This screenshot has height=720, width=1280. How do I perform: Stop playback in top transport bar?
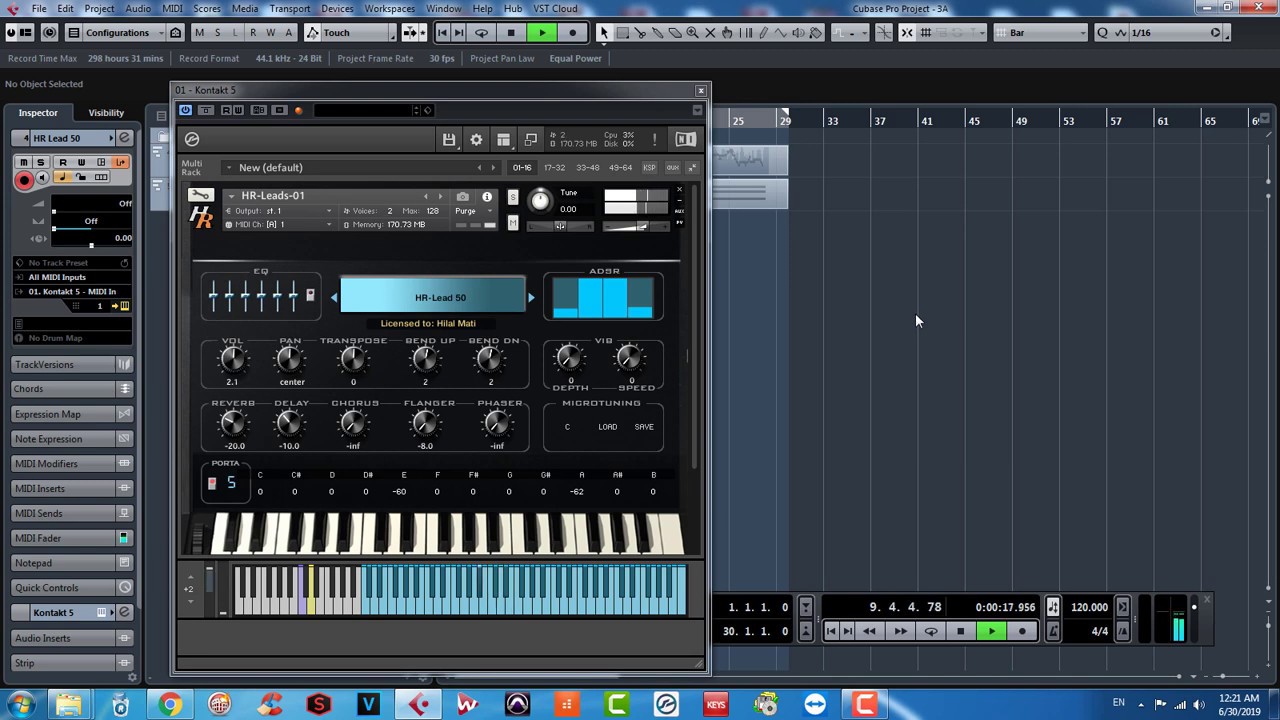(511, 33)
